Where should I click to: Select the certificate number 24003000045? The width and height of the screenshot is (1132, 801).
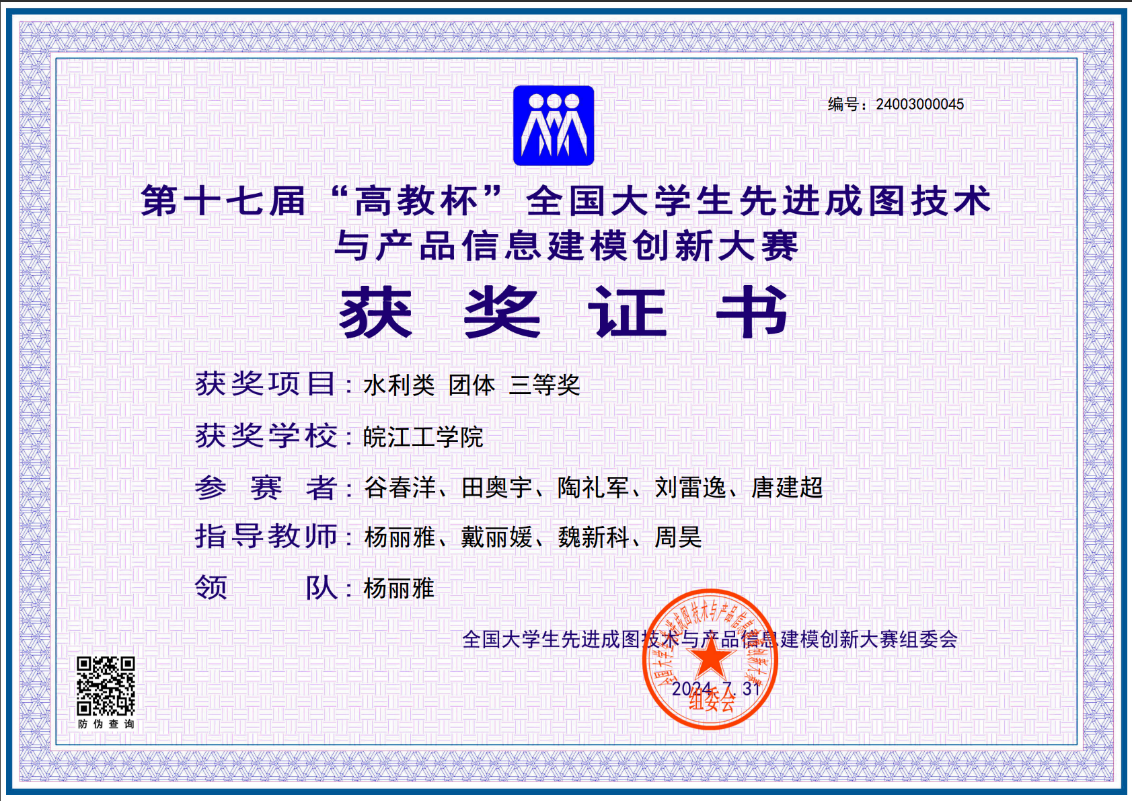click(920, 103)
